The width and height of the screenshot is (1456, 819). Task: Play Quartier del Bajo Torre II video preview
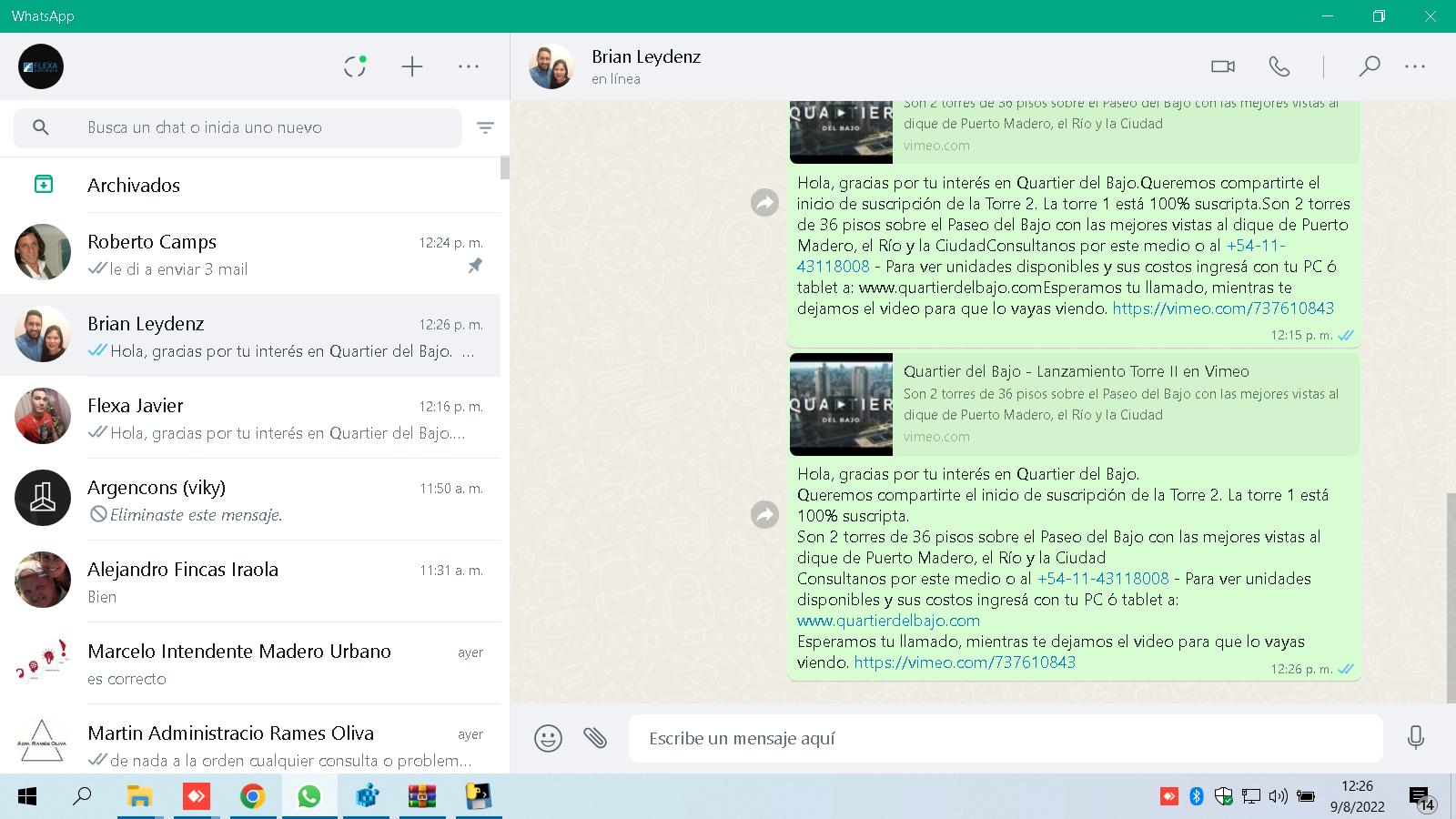click(x=841, y=405)
